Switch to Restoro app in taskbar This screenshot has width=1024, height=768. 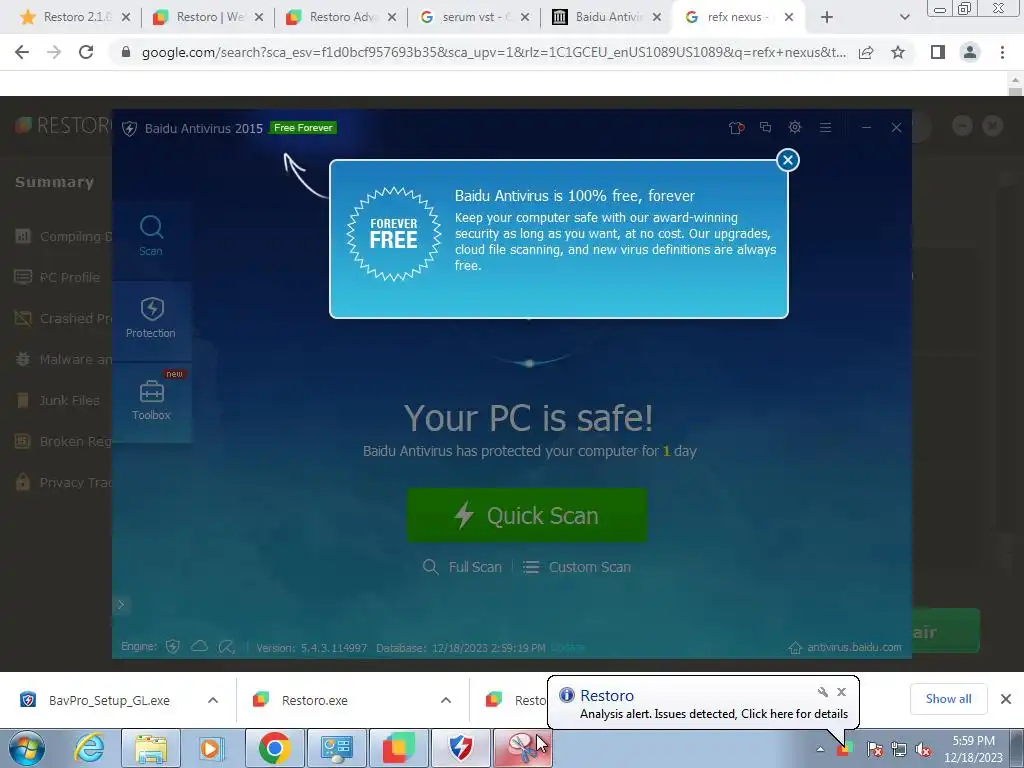398,748
